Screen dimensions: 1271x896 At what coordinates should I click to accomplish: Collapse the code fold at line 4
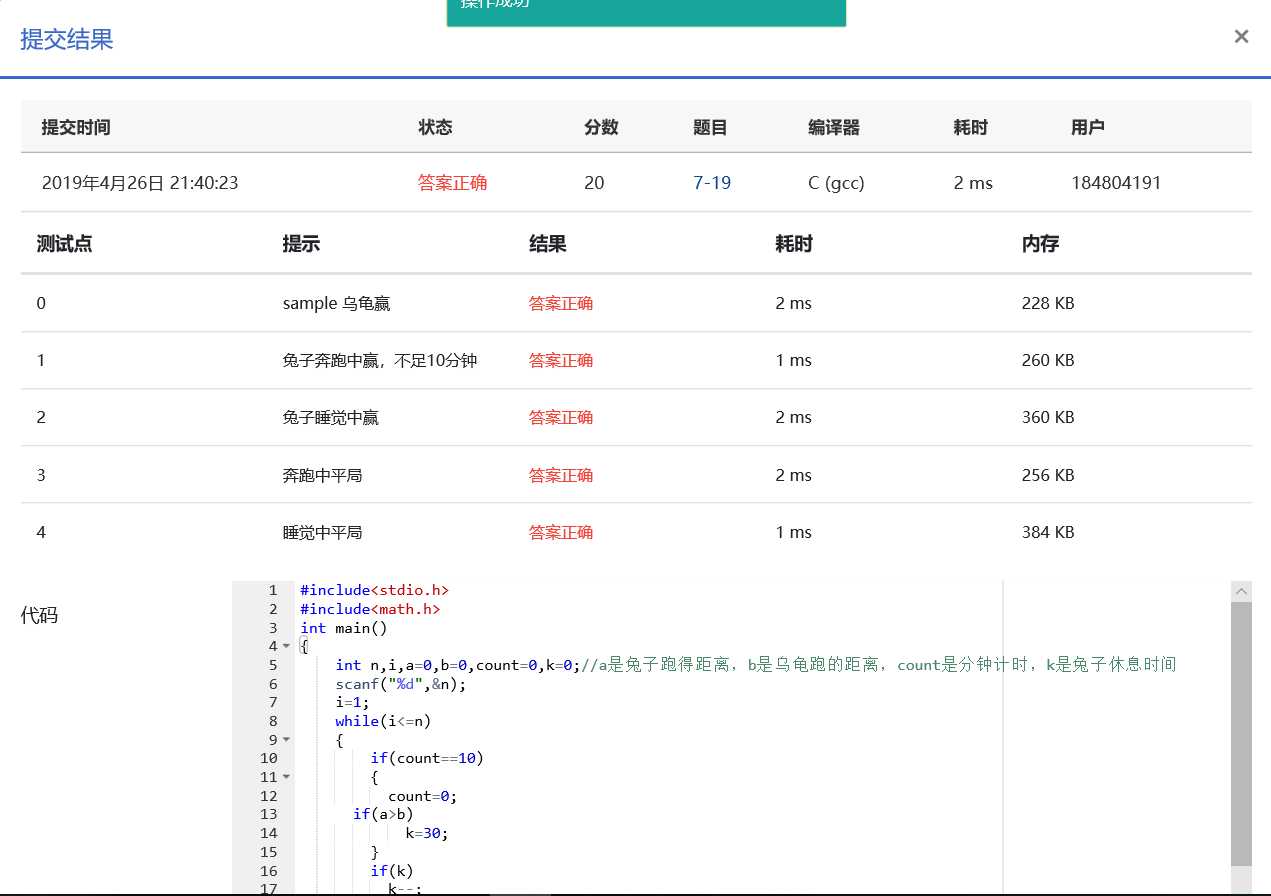click(x=286, y=646)
